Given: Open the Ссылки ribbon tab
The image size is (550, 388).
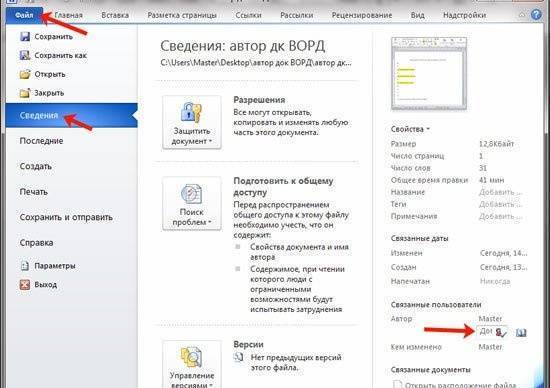Looking at the screenshot, I should click(248, 15).
